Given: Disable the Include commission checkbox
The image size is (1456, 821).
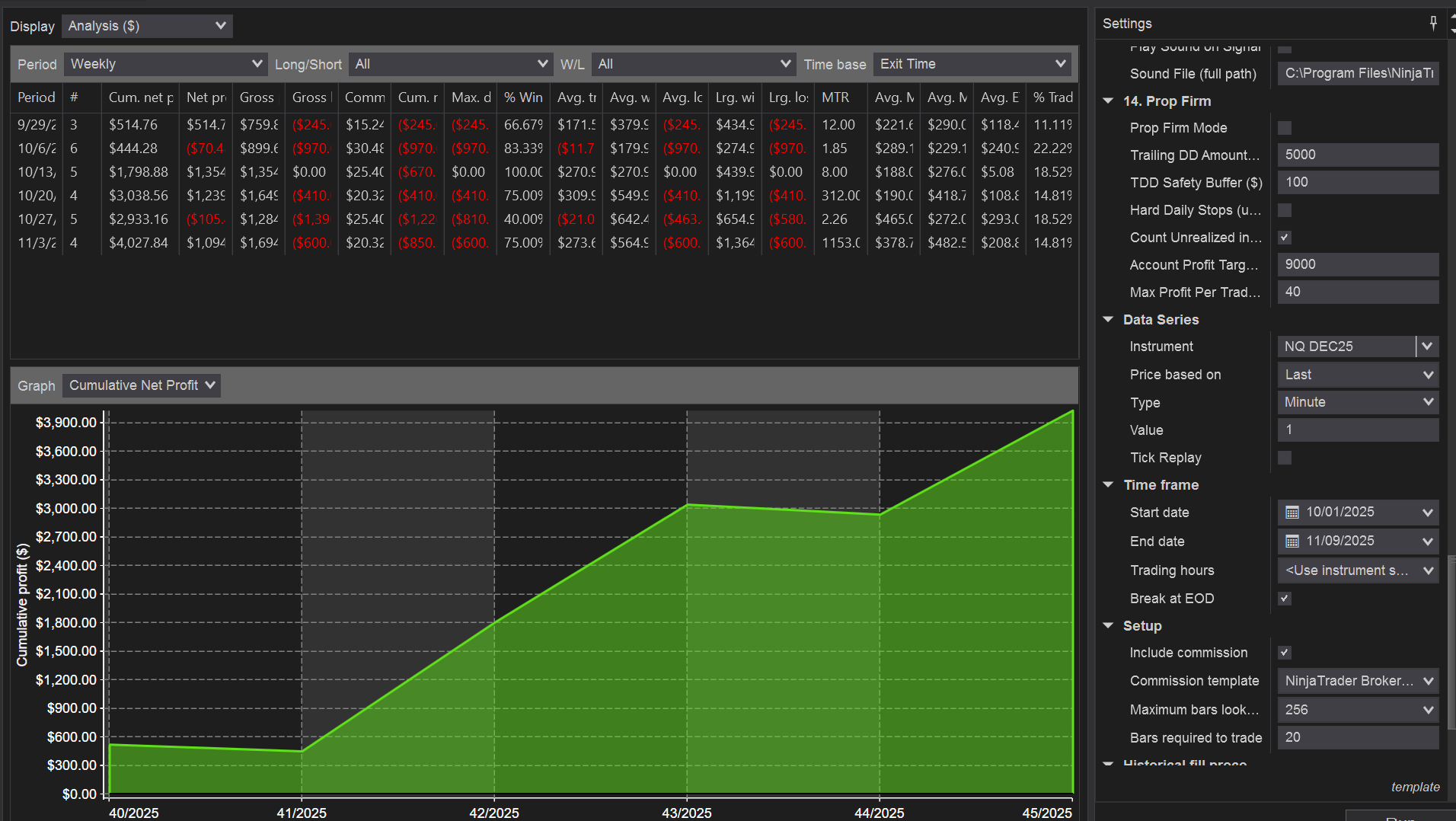Looking at the screenshot, I should tap(1285, 653).
